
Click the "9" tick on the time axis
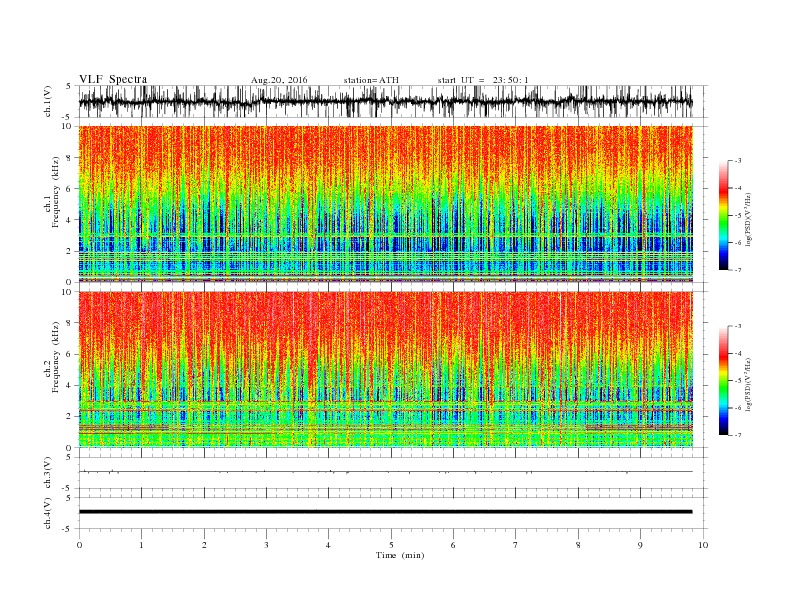click(x=640, y=545)
